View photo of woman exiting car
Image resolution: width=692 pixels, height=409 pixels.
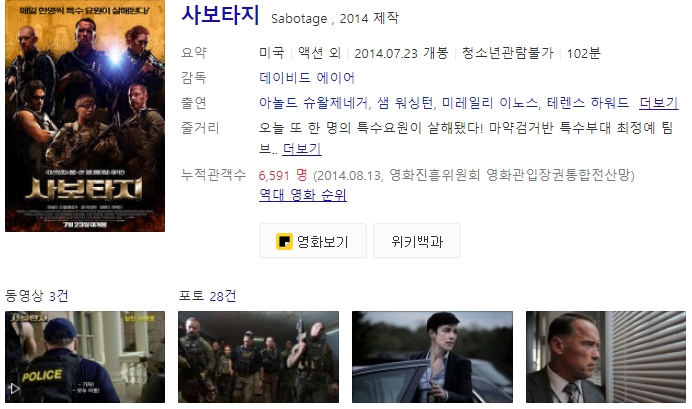coord(432,357)
